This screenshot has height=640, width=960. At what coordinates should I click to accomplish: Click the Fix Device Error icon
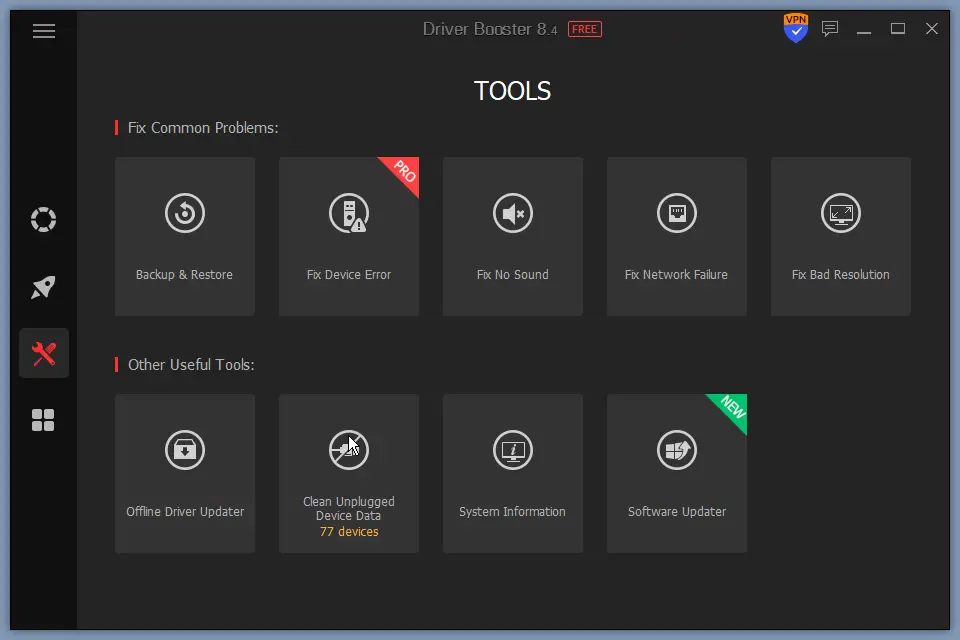tap(349, 213)
